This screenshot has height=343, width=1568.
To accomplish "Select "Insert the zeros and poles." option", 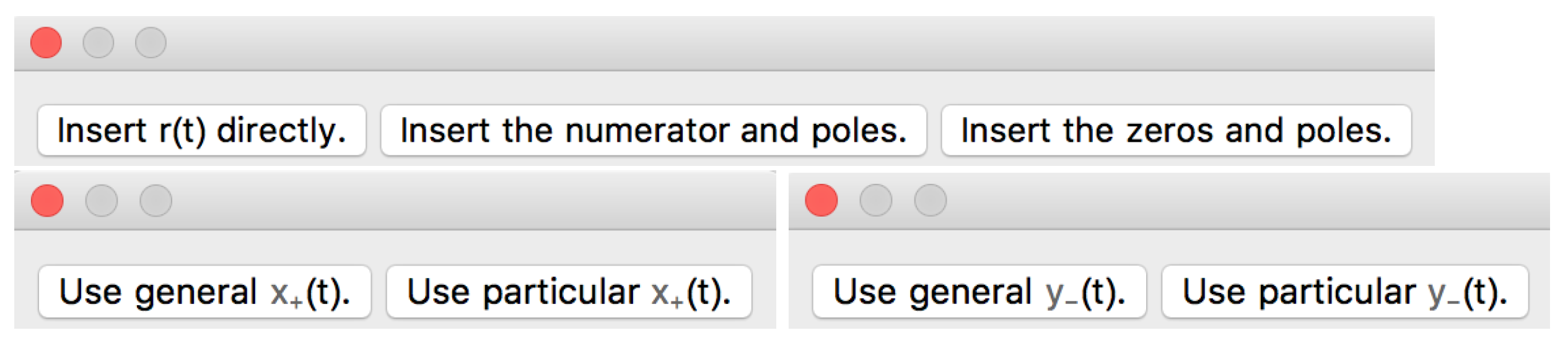I will (x=1175, y=130).
